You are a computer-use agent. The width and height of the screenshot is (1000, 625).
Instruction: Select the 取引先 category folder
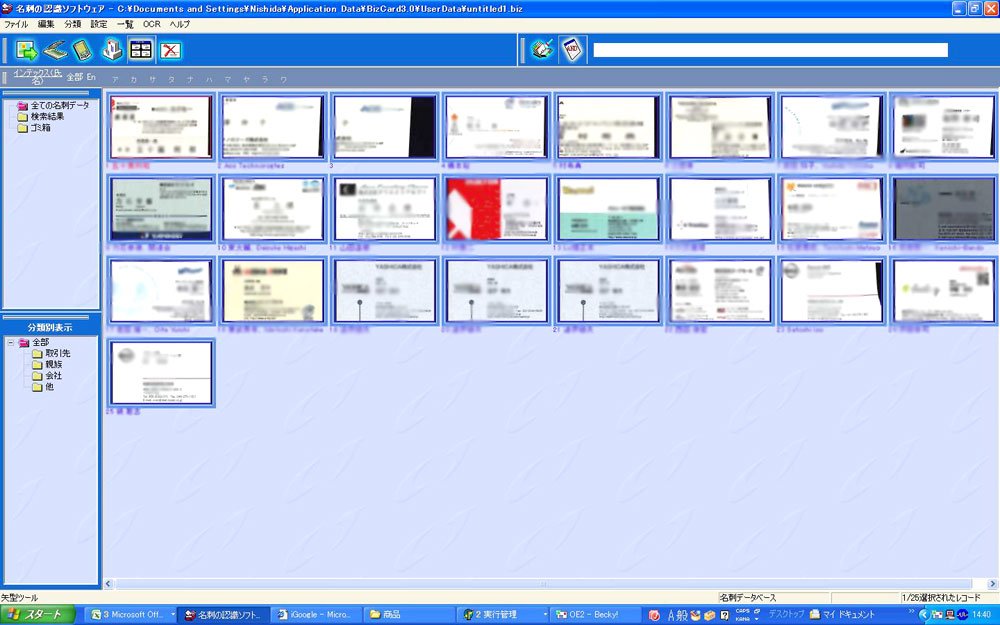(x=57, y=353)
